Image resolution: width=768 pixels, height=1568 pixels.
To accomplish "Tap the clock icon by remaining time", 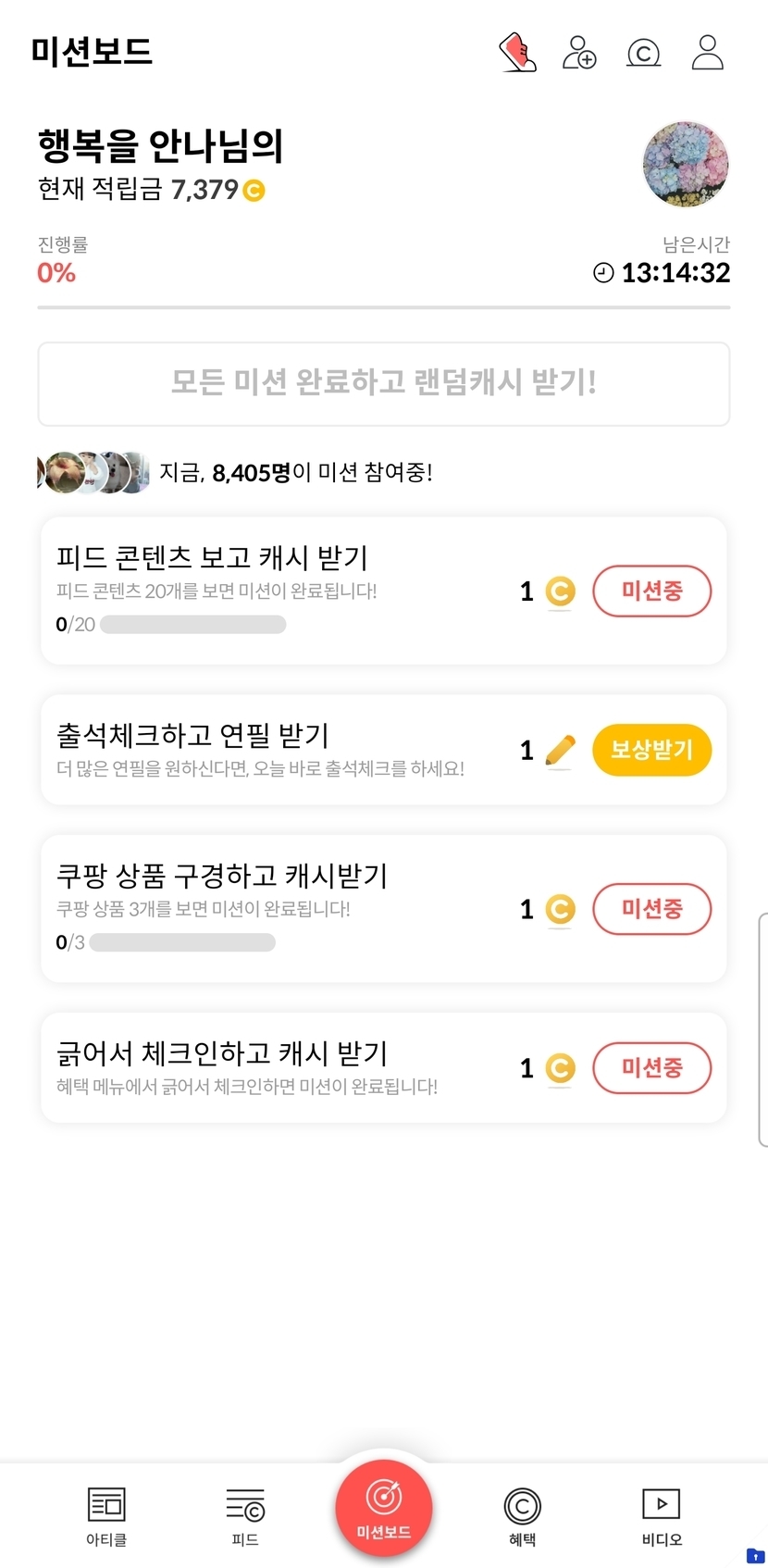I will [x=603, y=272].
